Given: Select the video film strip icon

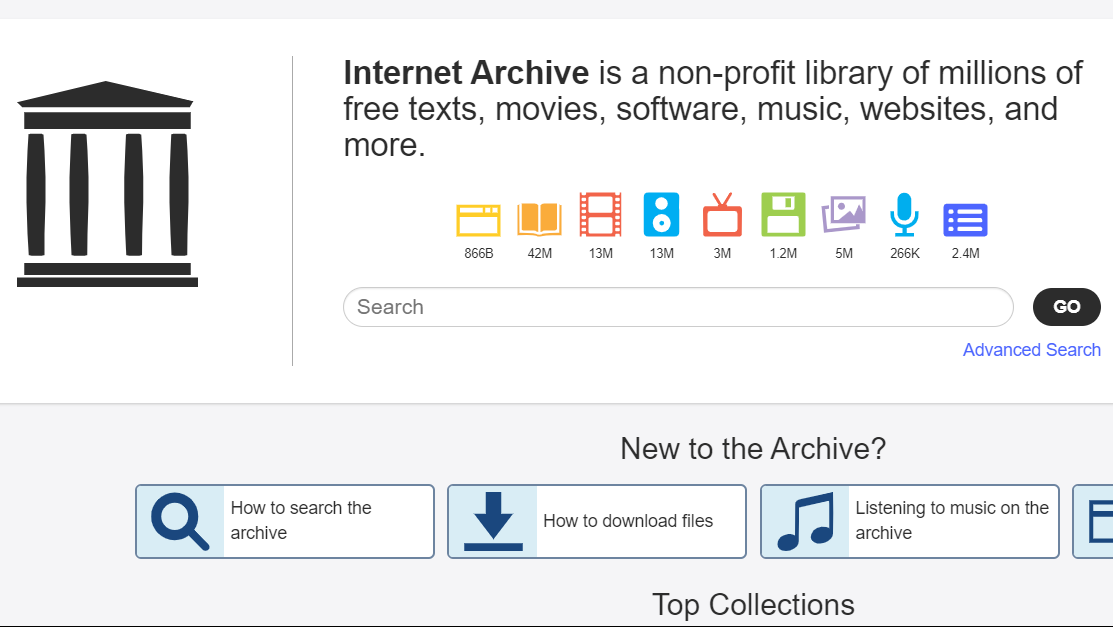Looking at the screenshot, I should click(x=600, y=215).
